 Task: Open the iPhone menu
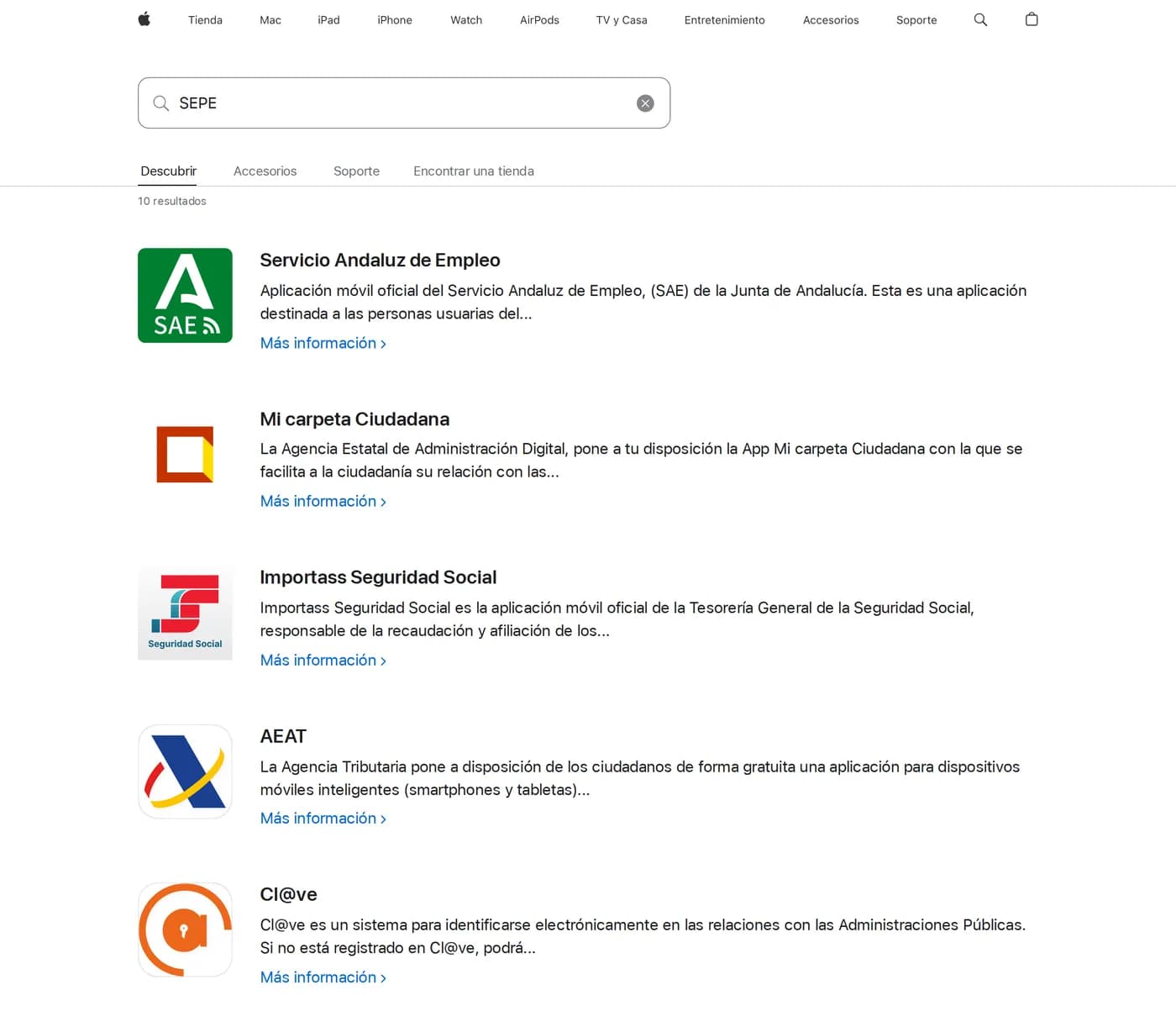click(395, 20)
